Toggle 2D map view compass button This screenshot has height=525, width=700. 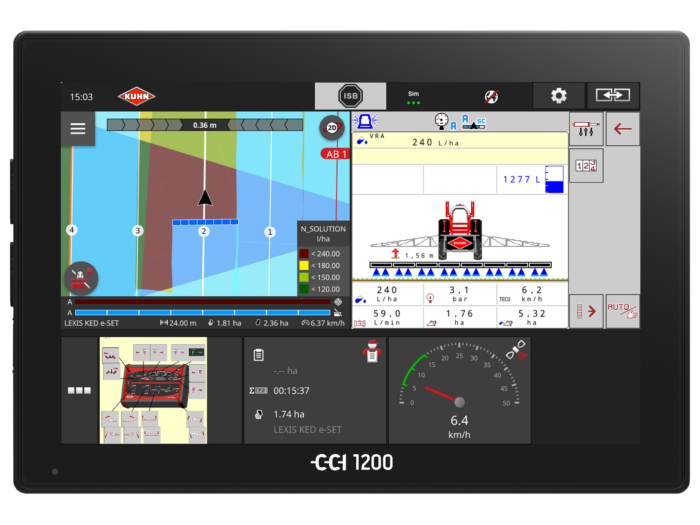point(332,128)
